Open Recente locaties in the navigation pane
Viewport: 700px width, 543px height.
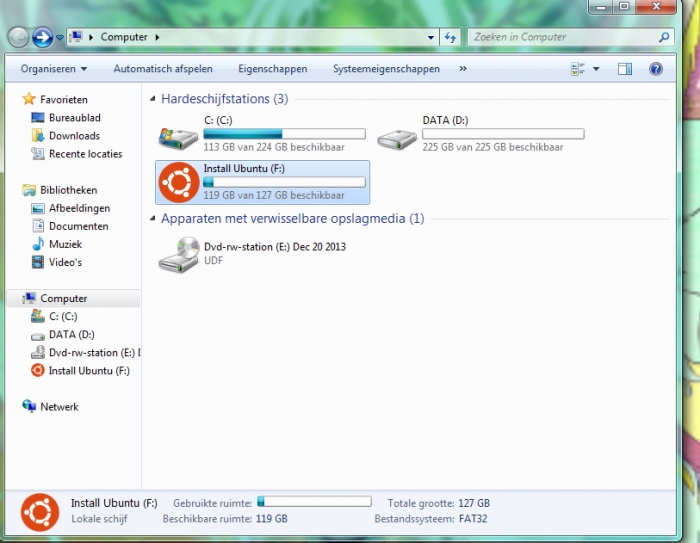86,154
